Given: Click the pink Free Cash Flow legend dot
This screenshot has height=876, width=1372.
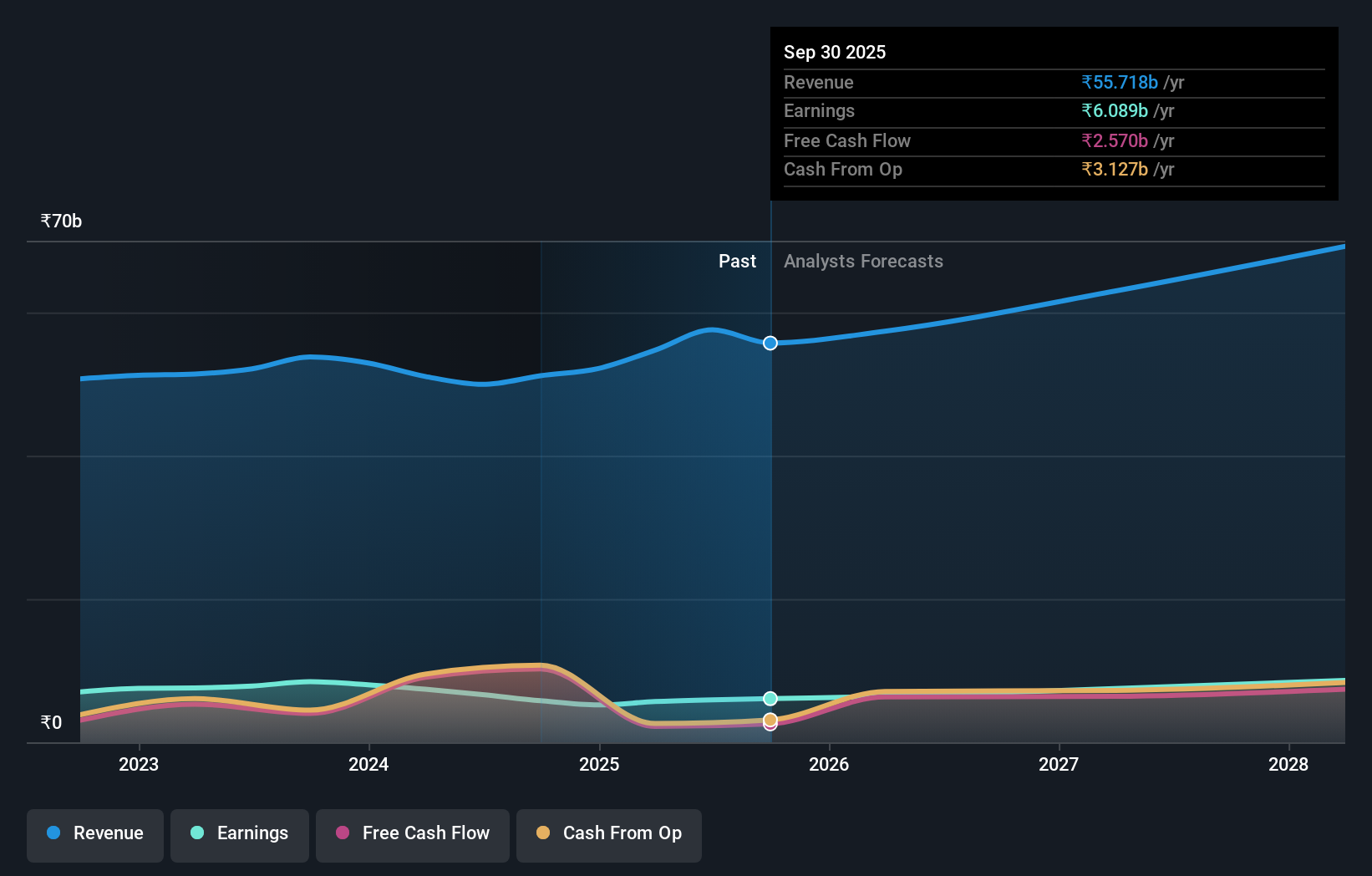Looking at the screenshot, I should 343,833.
